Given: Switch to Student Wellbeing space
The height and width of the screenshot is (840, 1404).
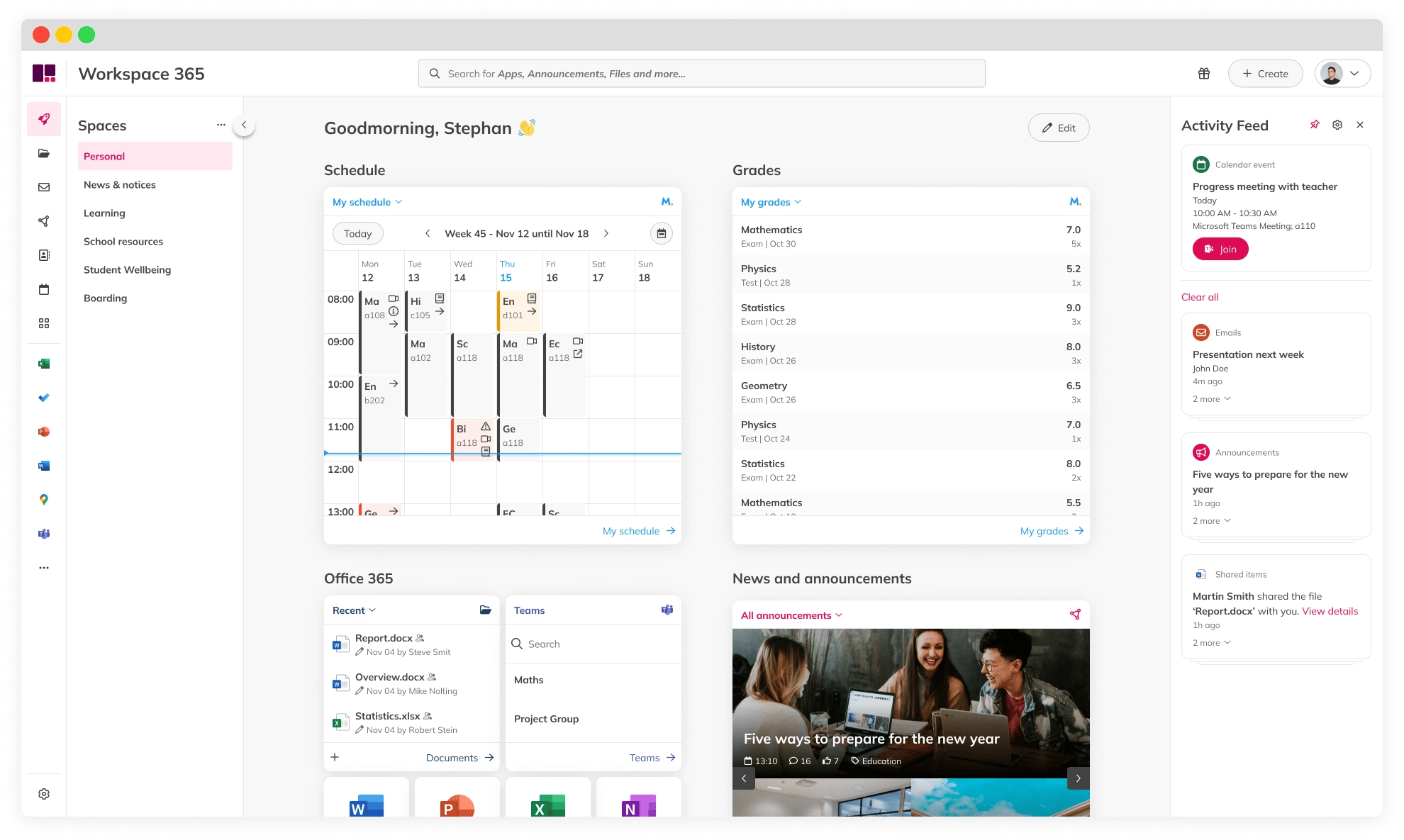Looking at the screenshot, I should point(128,269).
